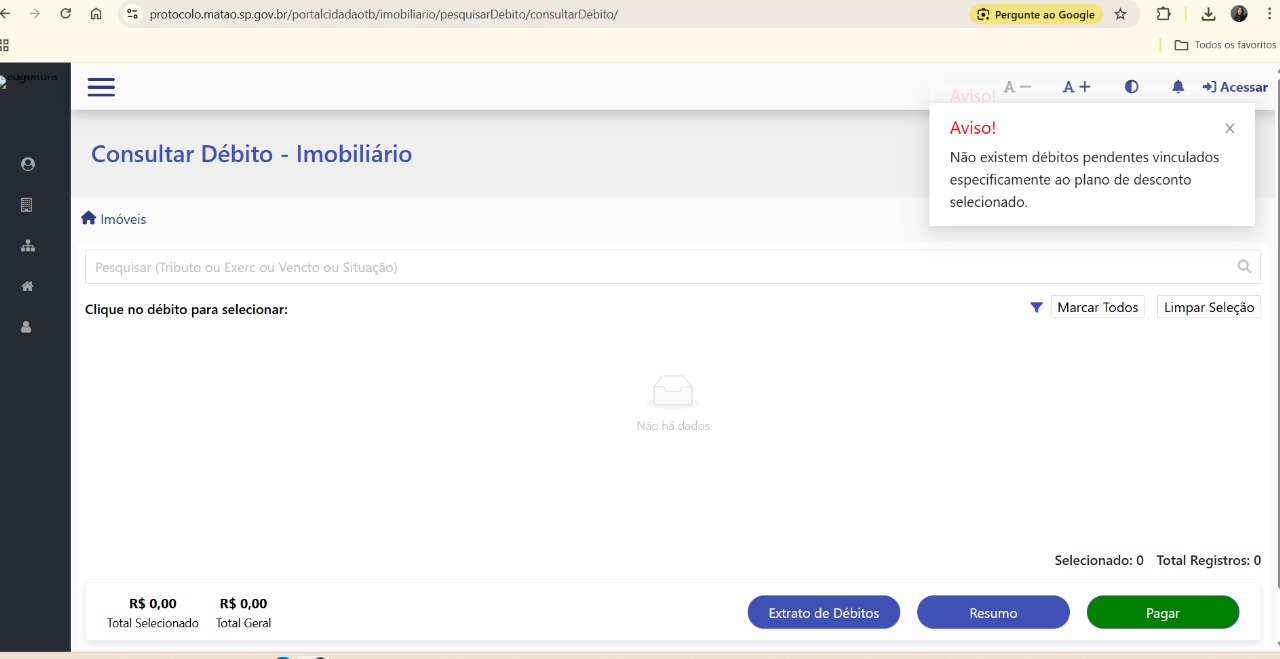Dismiss the Aviso warning popup
The height and width of the screenshot is (659, 1280).
(1230, 128)
